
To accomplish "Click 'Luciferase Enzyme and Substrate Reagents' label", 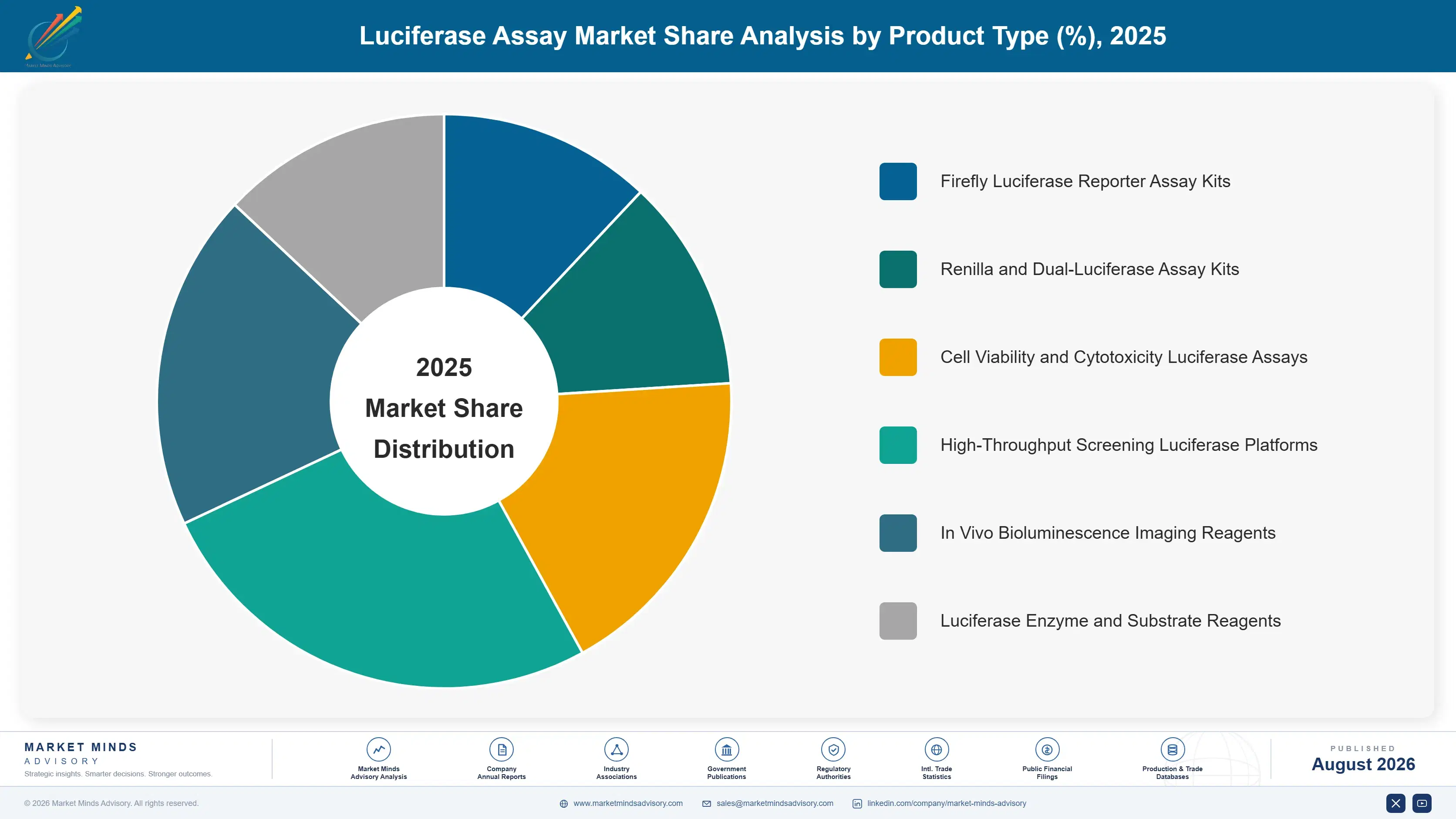I will [x=1111, y=621].
